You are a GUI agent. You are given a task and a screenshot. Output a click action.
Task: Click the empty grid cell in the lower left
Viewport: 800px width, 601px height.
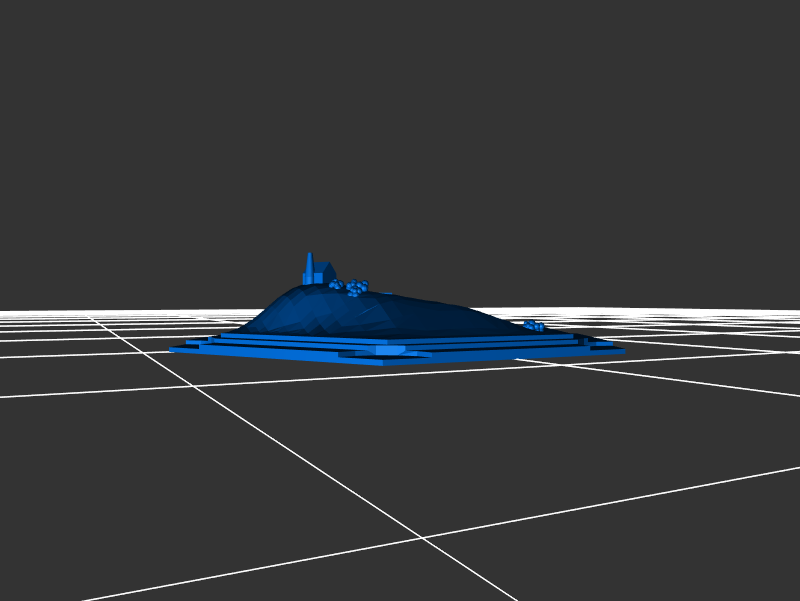150,480
